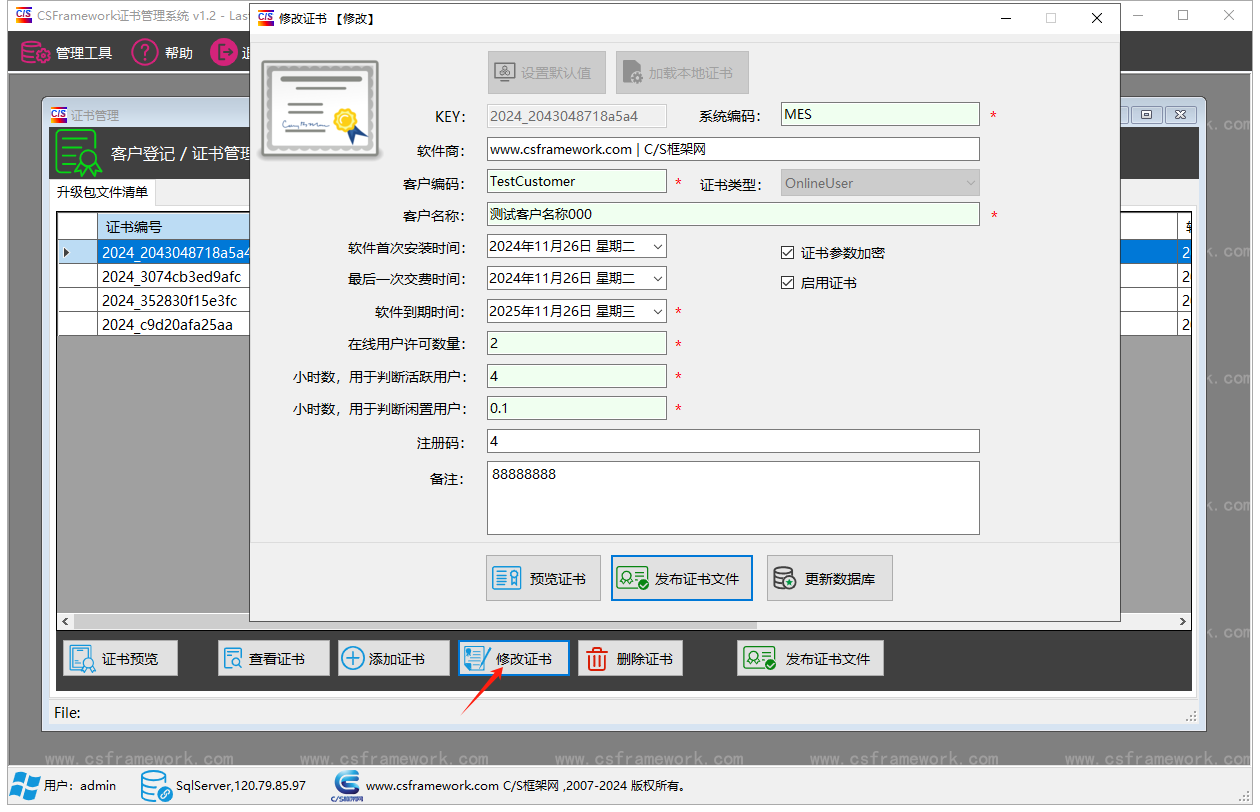
Task: Click 设置默认值 button
Action: point(547,73)
